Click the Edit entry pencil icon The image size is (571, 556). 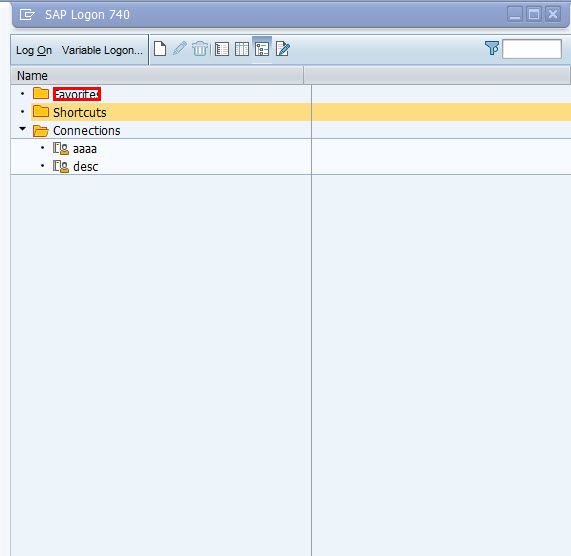point(180,49)
